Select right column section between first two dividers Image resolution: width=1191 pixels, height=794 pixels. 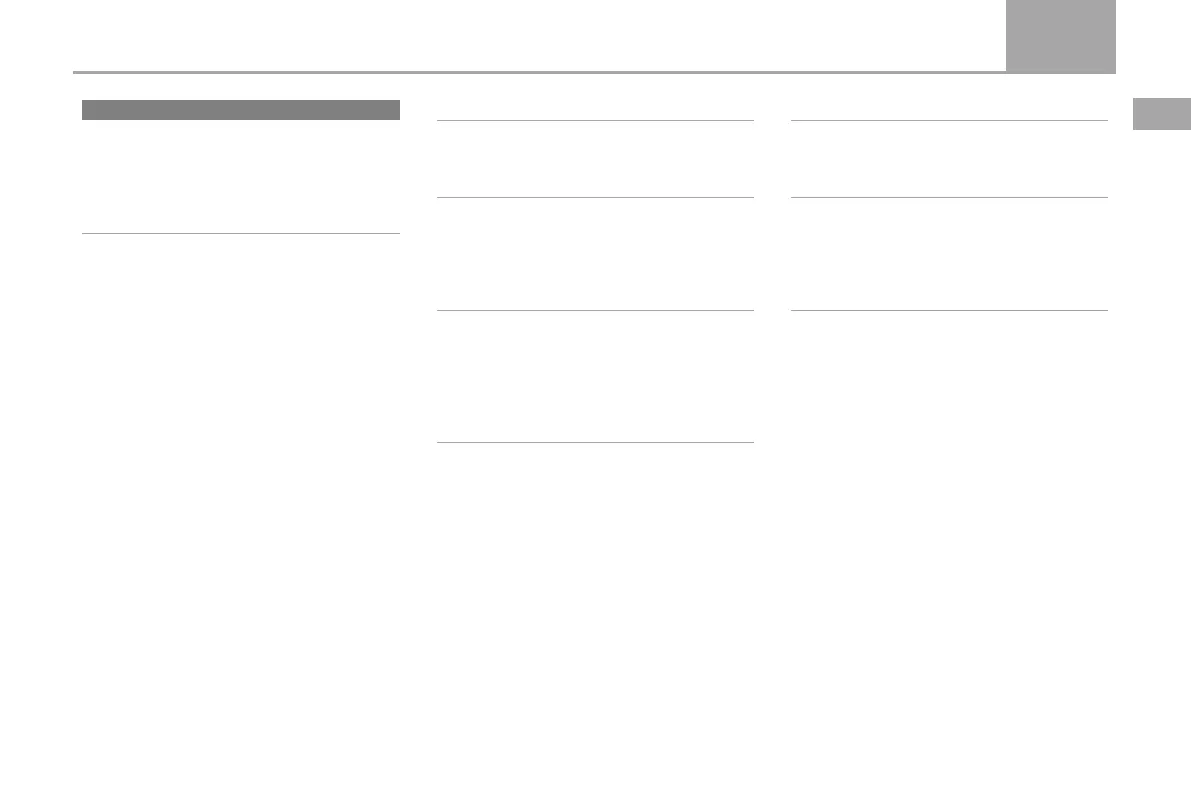(949, 159)
